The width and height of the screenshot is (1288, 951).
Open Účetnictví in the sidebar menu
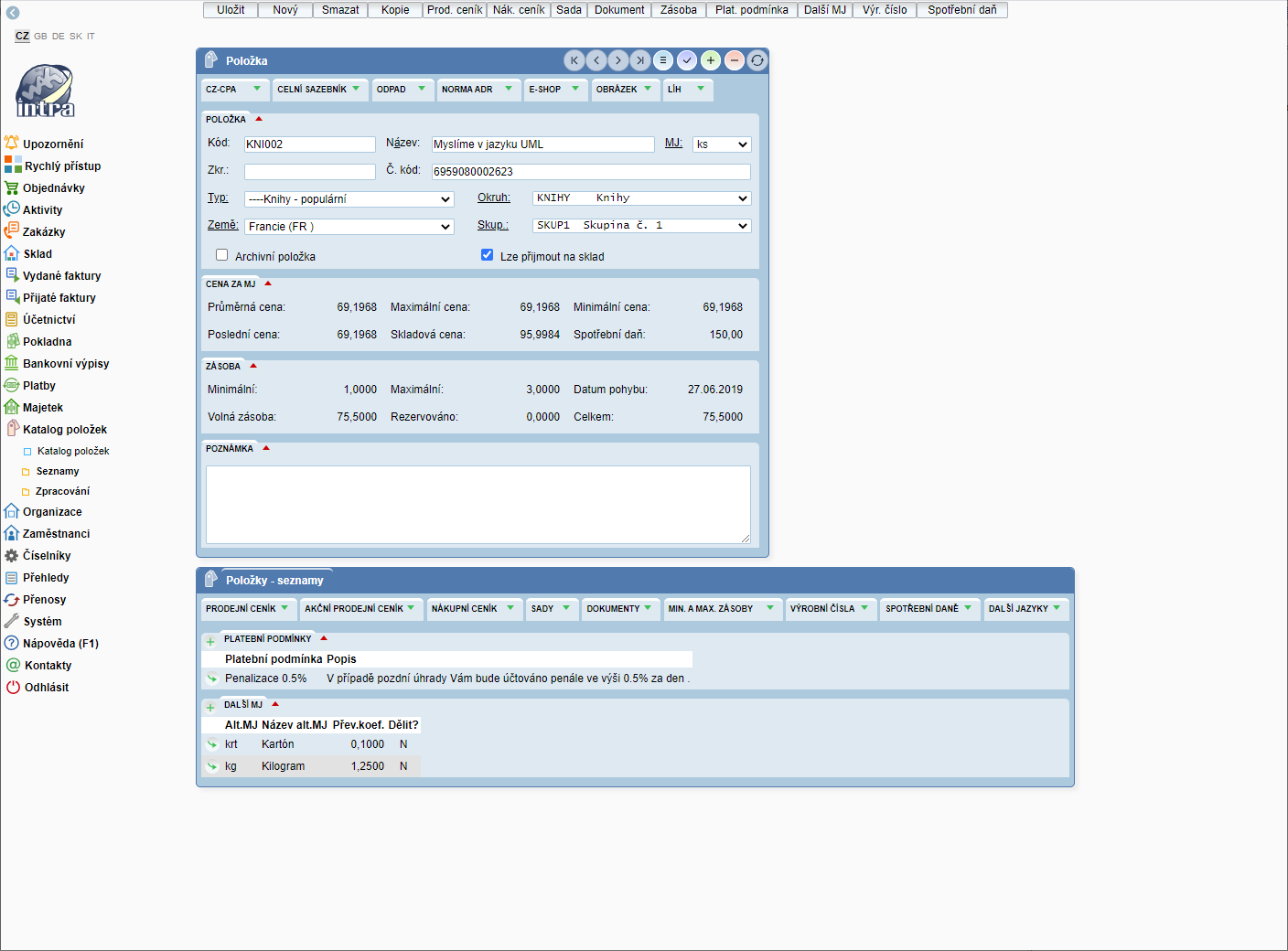(48, 320)
